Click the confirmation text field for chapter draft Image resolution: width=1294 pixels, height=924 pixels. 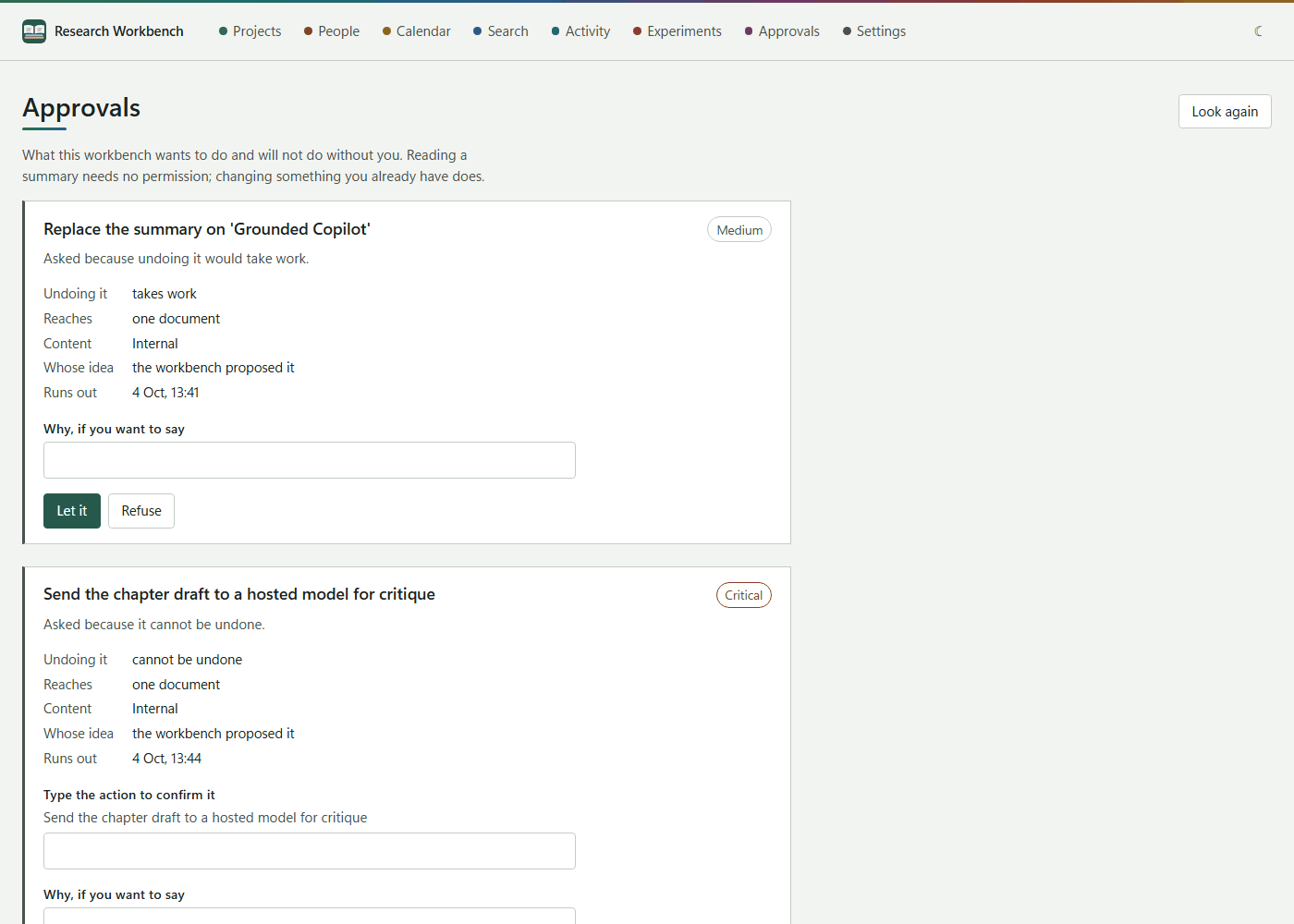click(310, 851)
